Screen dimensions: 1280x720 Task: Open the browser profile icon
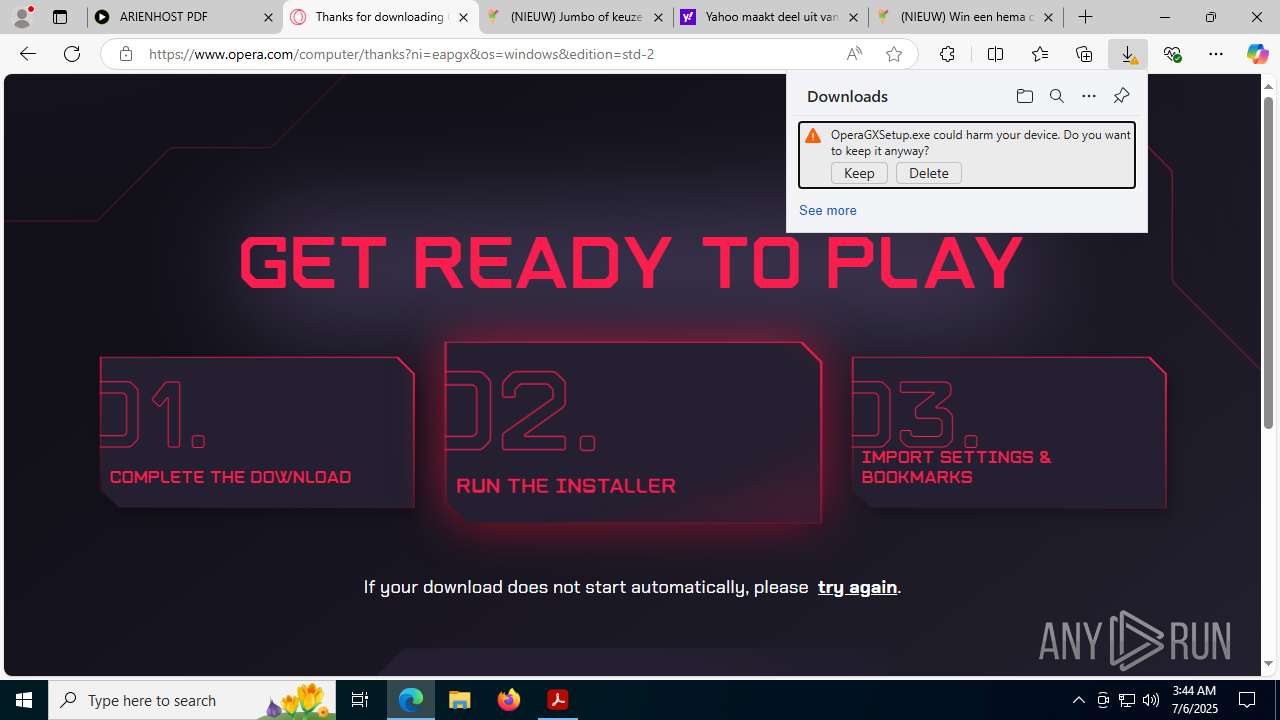coord(22,17)
